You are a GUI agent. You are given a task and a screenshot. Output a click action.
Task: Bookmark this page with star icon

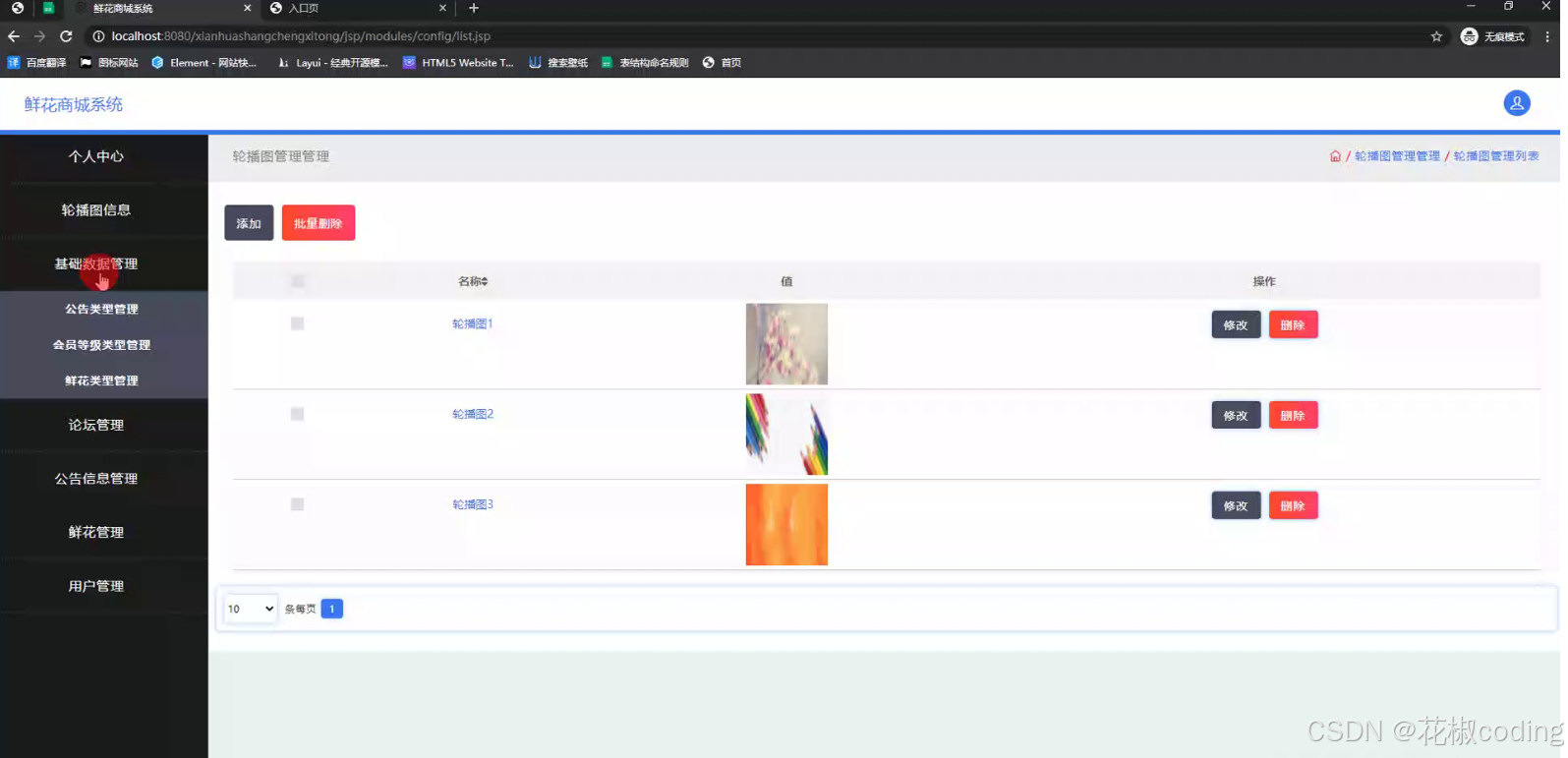(1436, 36)
